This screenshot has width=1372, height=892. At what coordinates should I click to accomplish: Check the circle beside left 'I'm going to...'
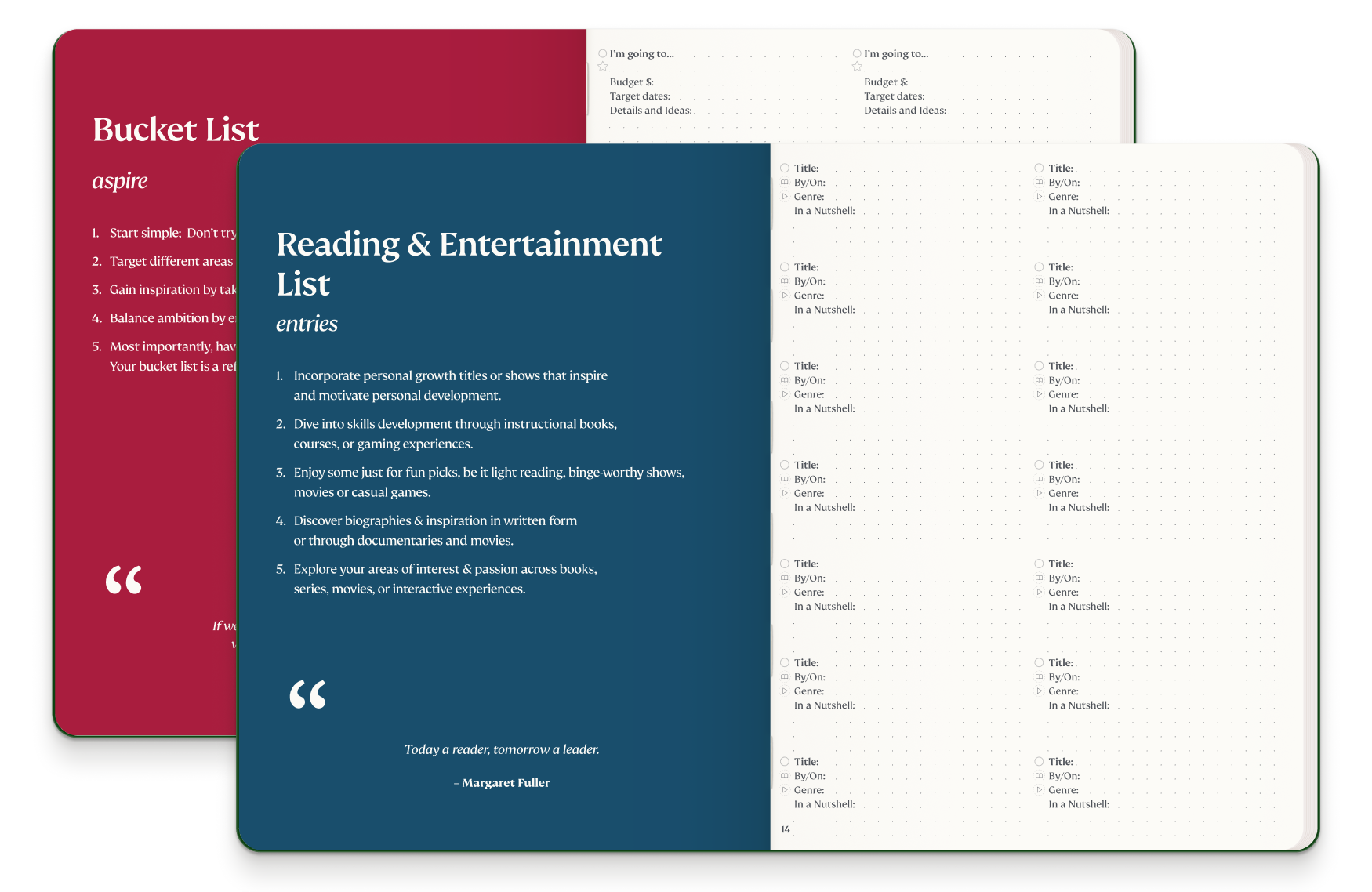click(x=603, y=53)
